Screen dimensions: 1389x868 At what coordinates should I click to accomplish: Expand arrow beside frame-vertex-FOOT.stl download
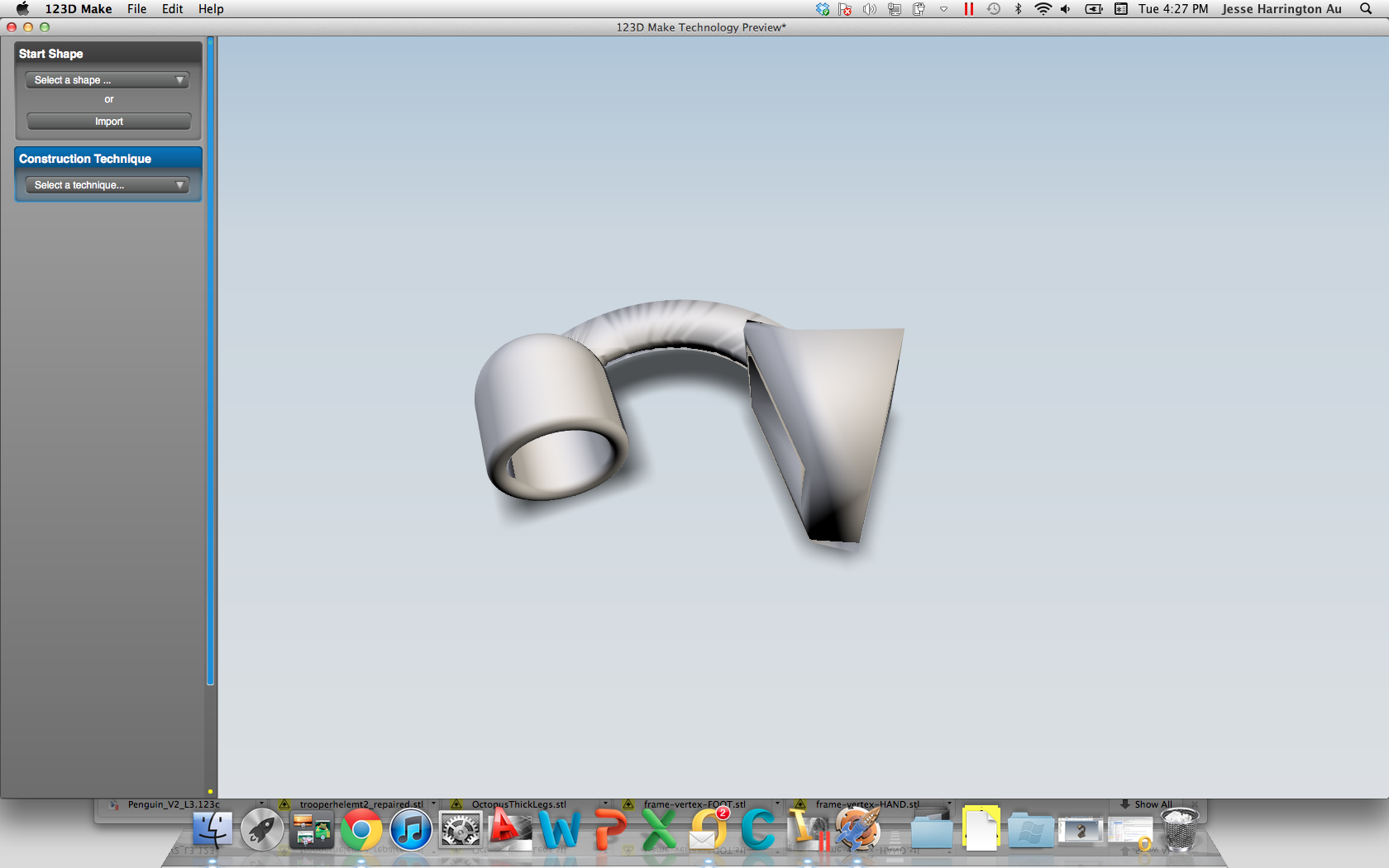(777, 804)
